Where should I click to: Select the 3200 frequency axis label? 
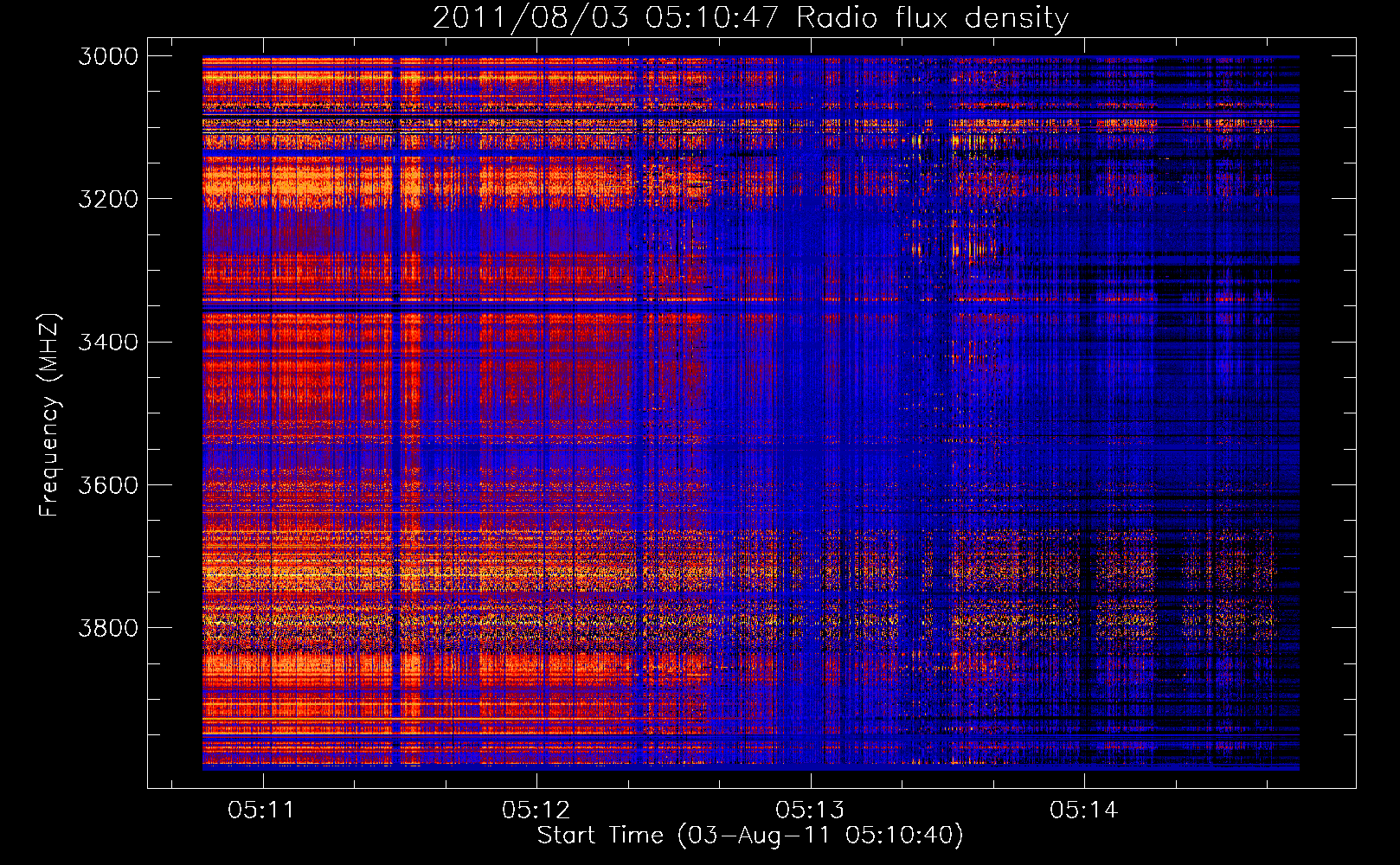coord(108,199)
